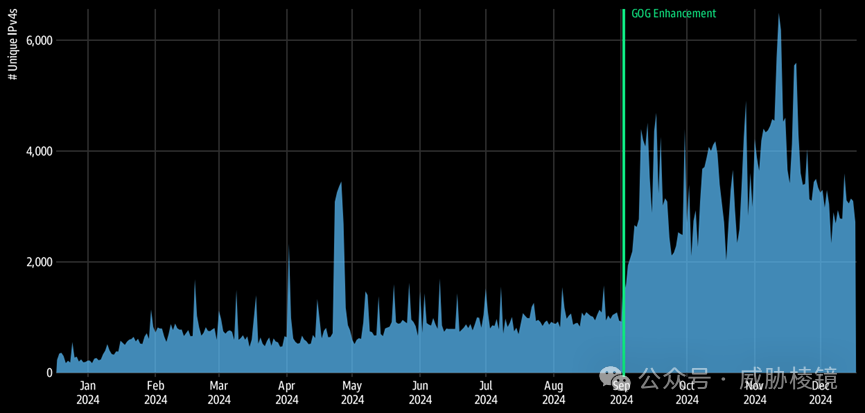This screenshot has width=865, height=413.
Task: Click the 4,000 y-axis tick label
Action: coord(39,151)
